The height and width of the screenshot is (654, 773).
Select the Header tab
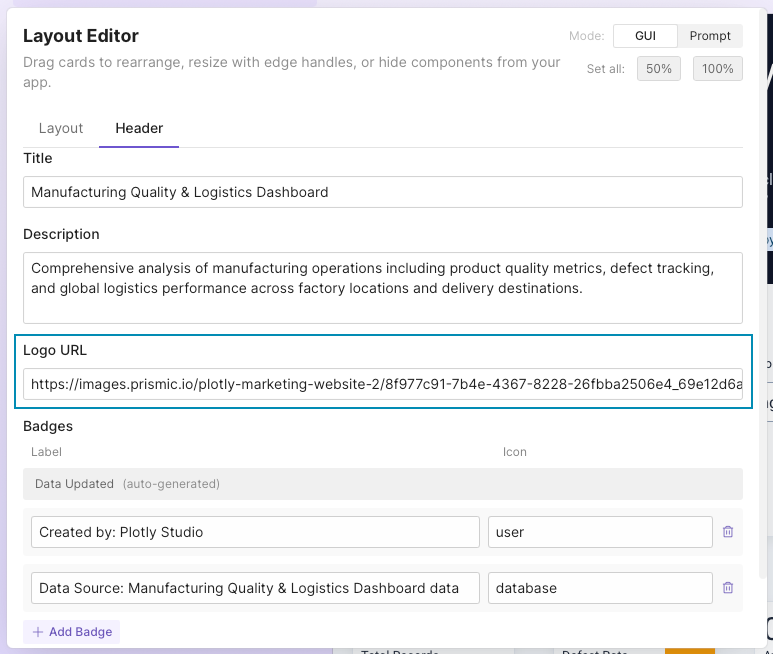coord(139,128)
